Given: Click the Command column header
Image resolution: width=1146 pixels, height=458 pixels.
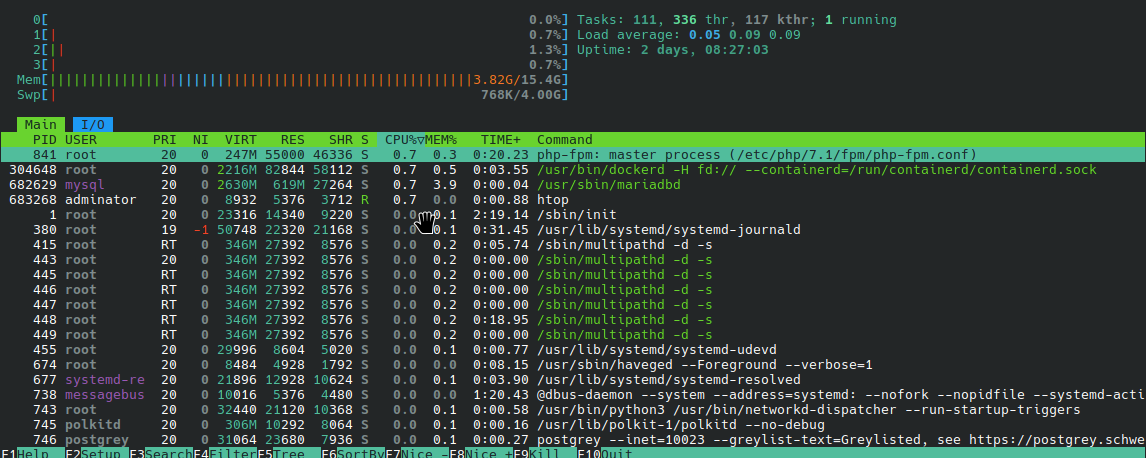Looking at the screenshot, I should (566, 140).
